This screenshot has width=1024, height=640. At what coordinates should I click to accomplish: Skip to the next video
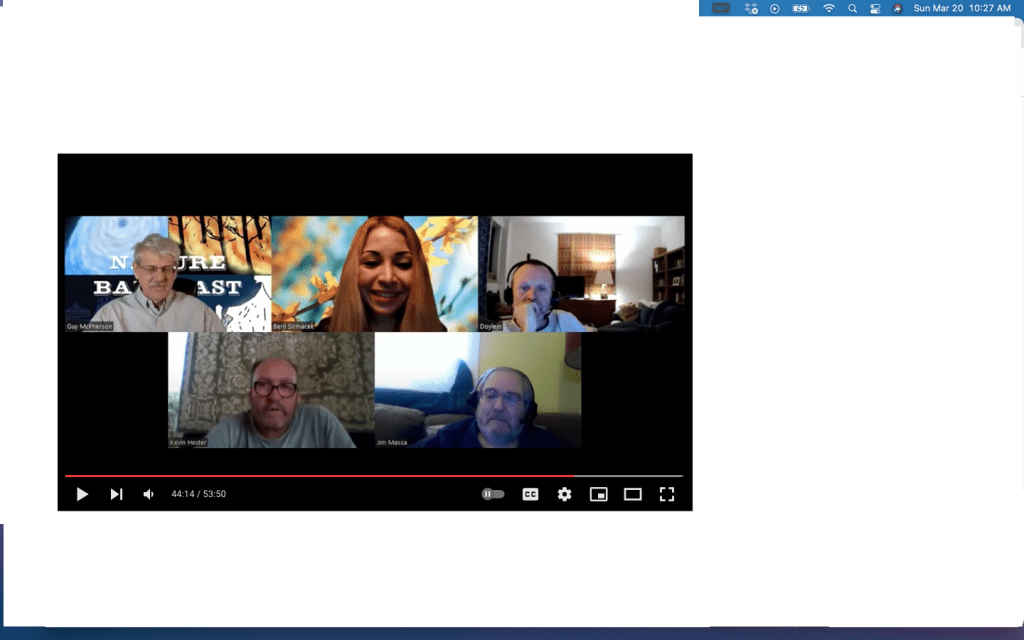coord(116,494)
